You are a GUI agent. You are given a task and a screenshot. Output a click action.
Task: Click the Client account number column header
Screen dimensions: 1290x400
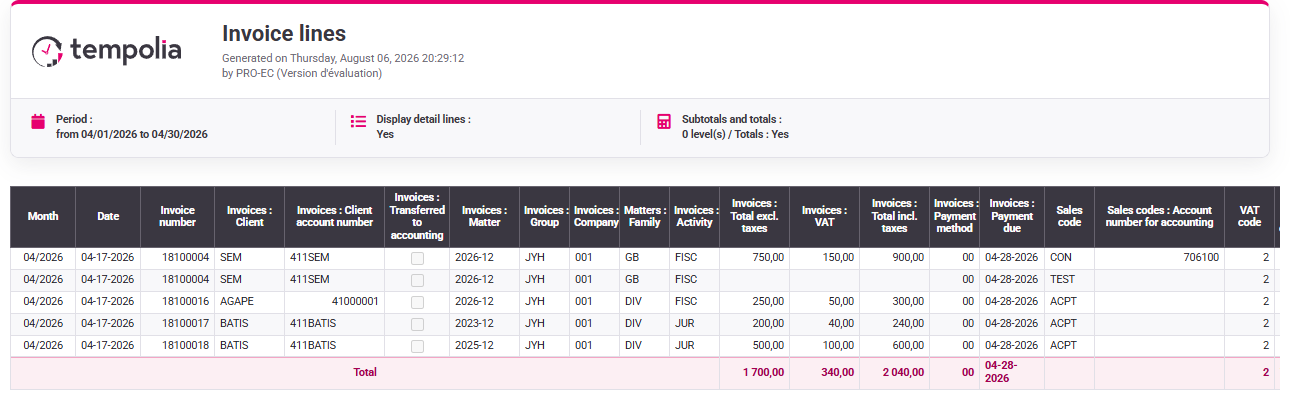(334, 216)
